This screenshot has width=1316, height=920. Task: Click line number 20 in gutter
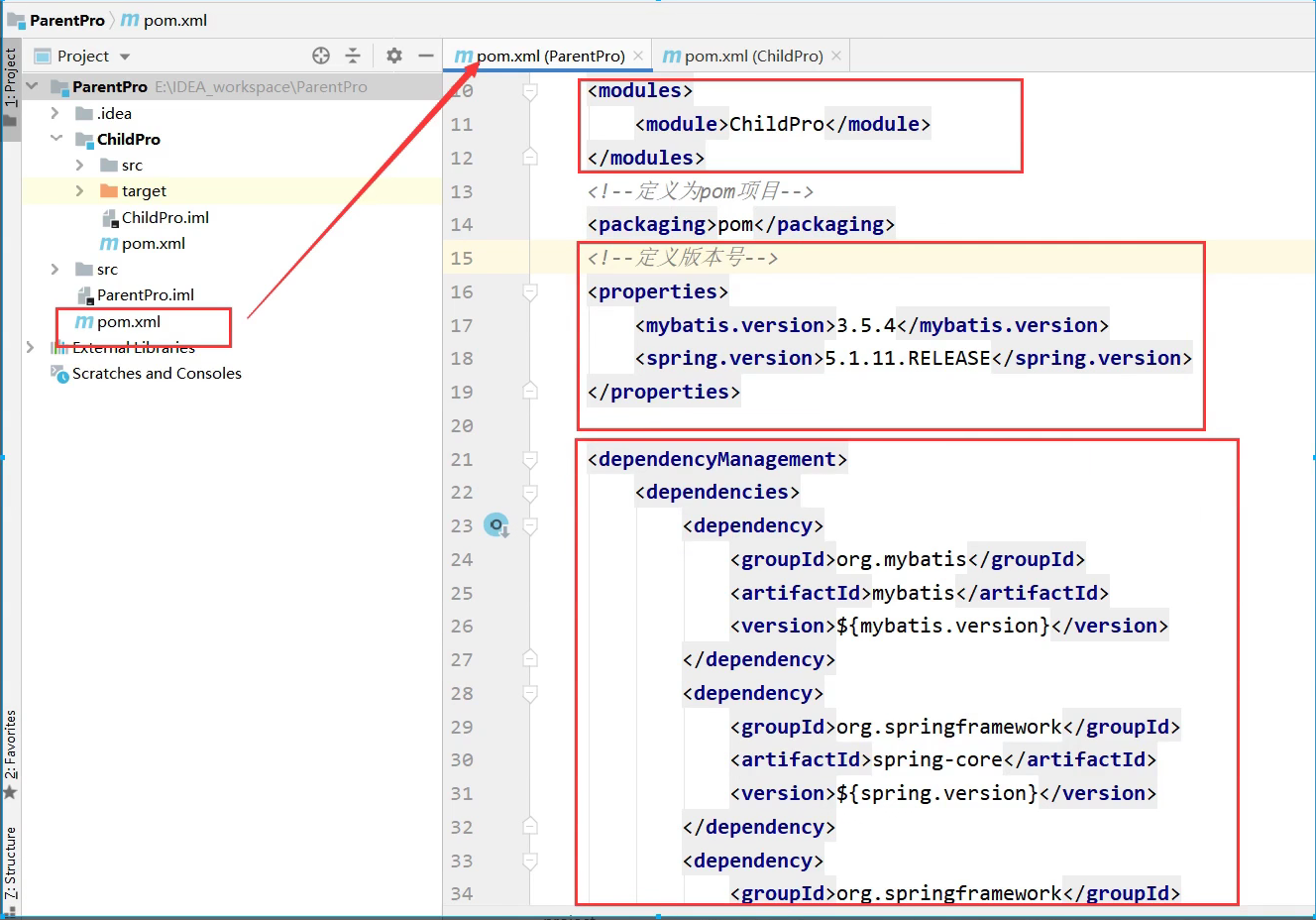[462, 425]
